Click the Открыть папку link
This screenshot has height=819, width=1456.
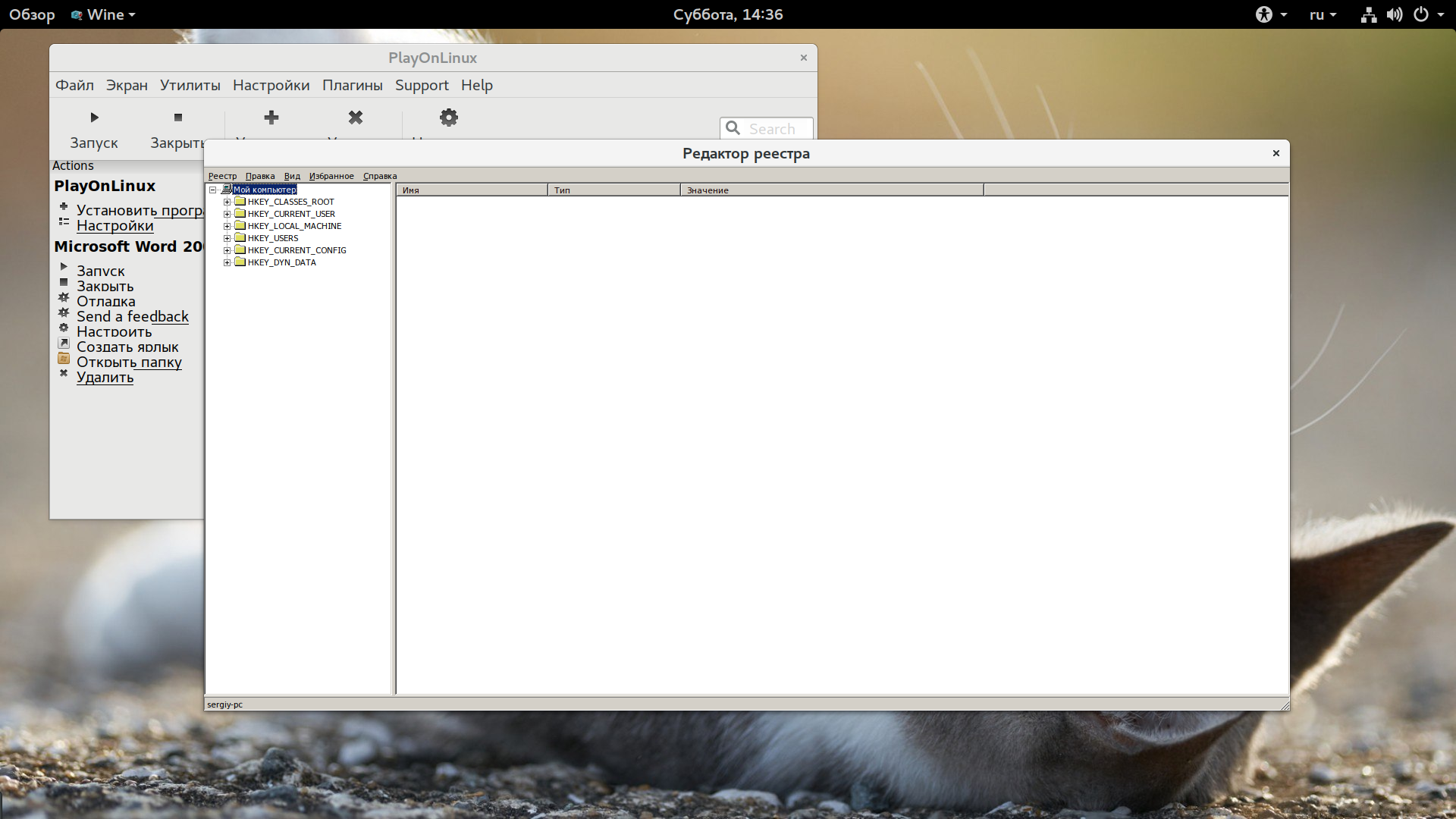pyautogui.click(x=129, y=362)
